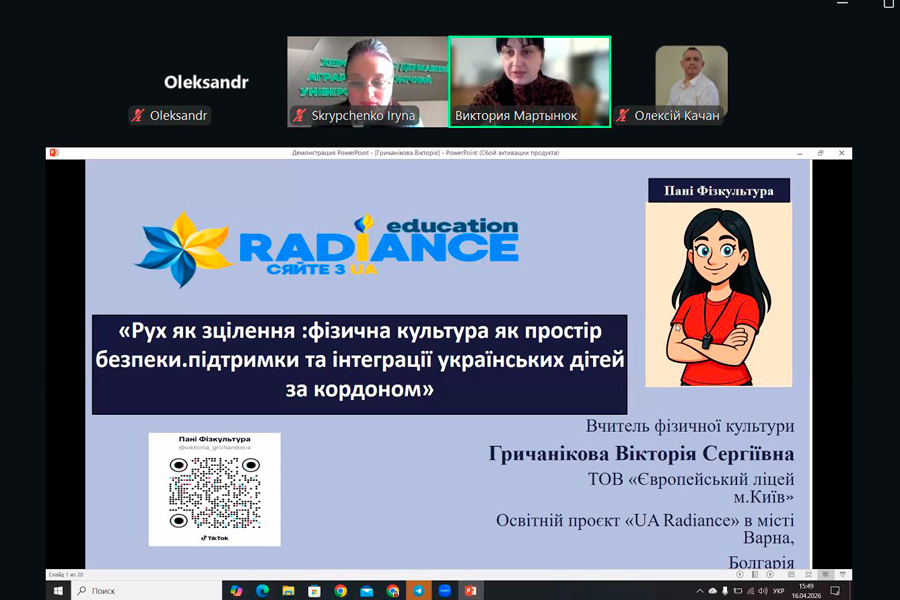The width and height of the screenshot is (900, 600).
Task: Expand hidden system tray icons
Action: pos(700,591)
